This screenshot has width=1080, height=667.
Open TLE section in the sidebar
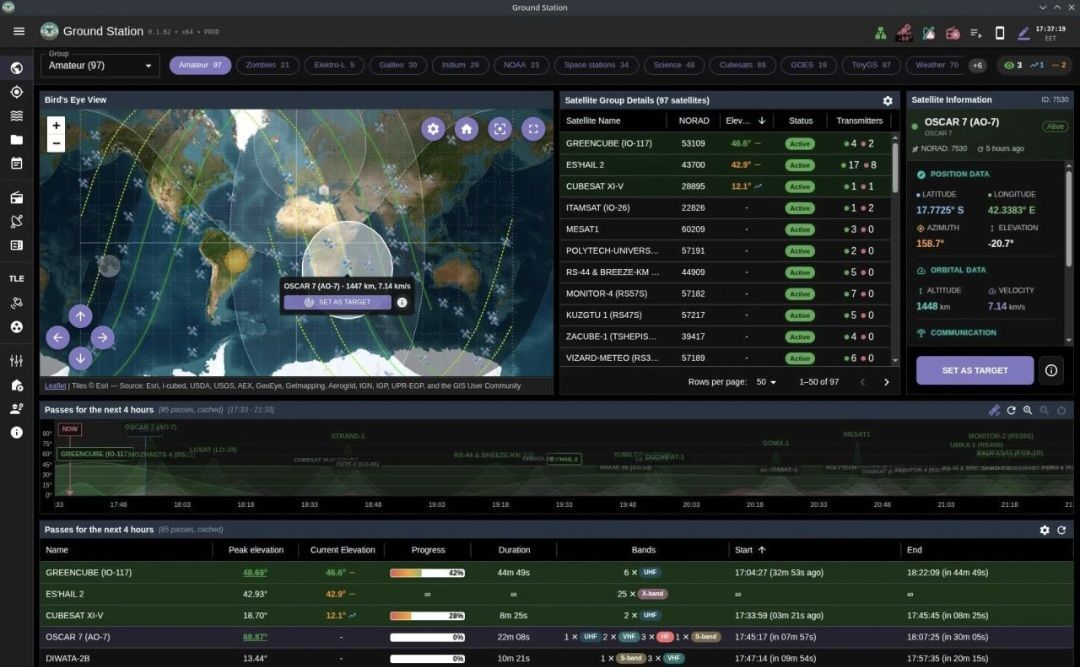(17, 278)
